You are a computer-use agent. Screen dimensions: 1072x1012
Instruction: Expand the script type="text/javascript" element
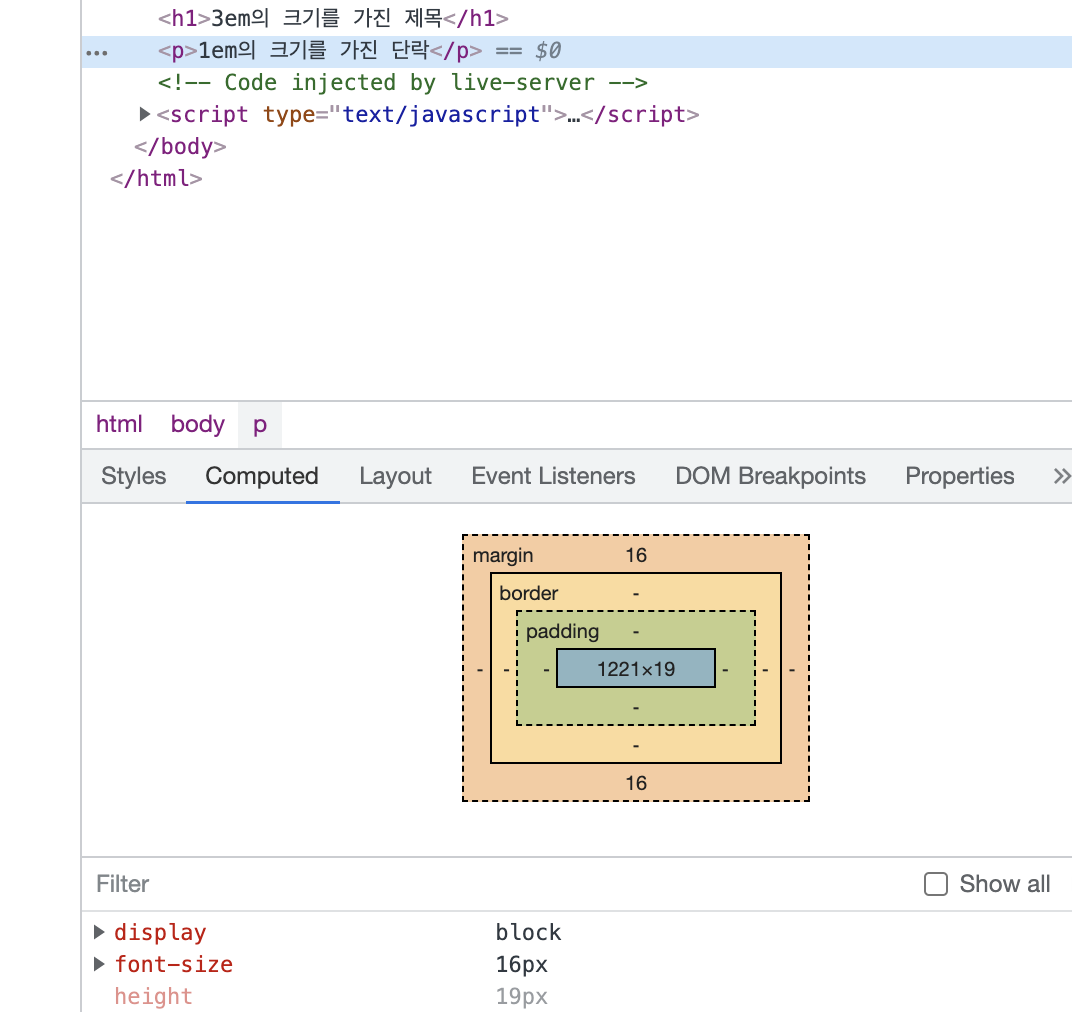click(144, 114)
